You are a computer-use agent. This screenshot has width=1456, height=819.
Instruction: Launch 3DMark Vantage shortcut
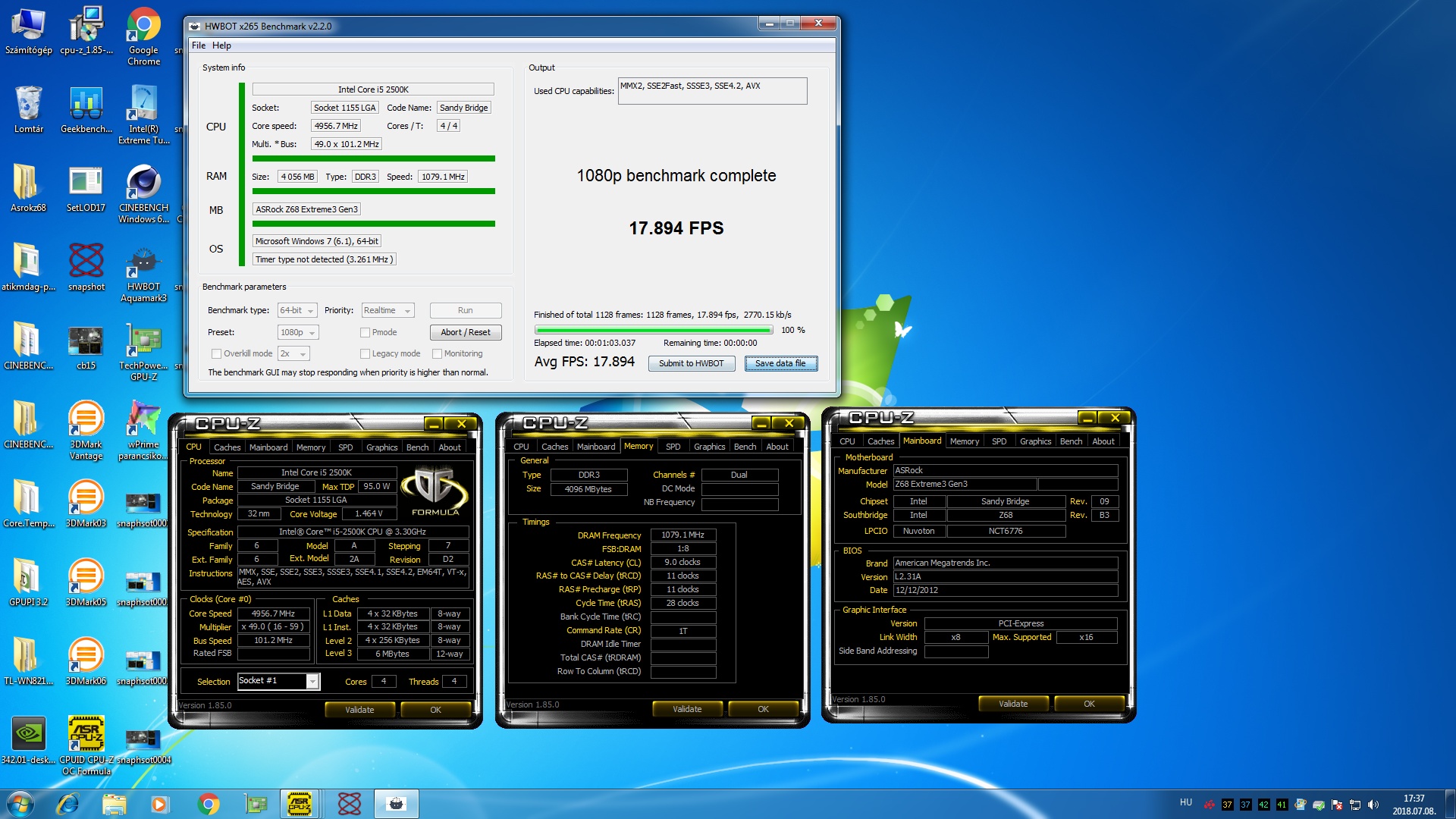(86, 431)
